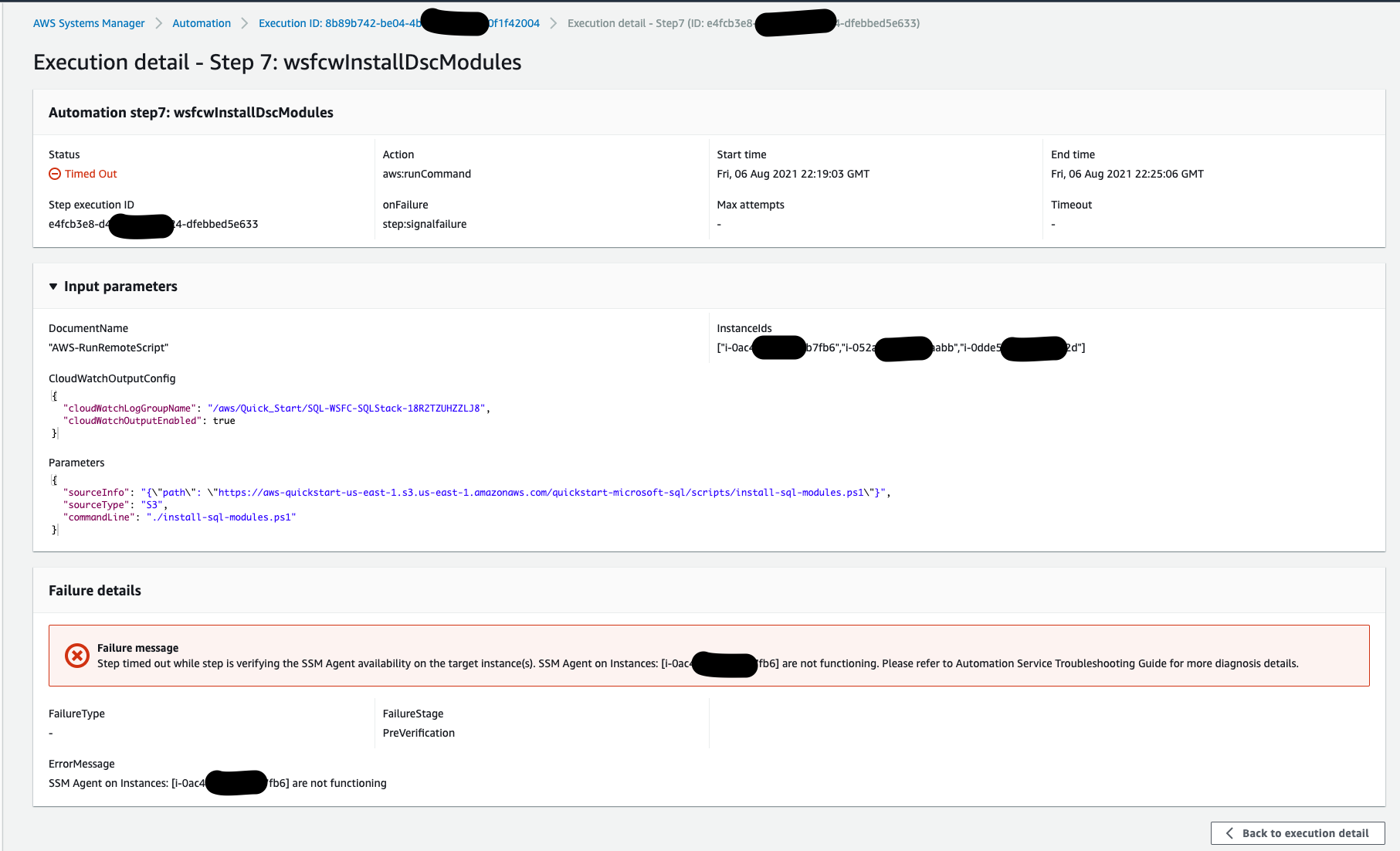Go to Automation breadcrumb link
Screen dimensions: 1400x851
pyautogui.click(x=202, y=23)
